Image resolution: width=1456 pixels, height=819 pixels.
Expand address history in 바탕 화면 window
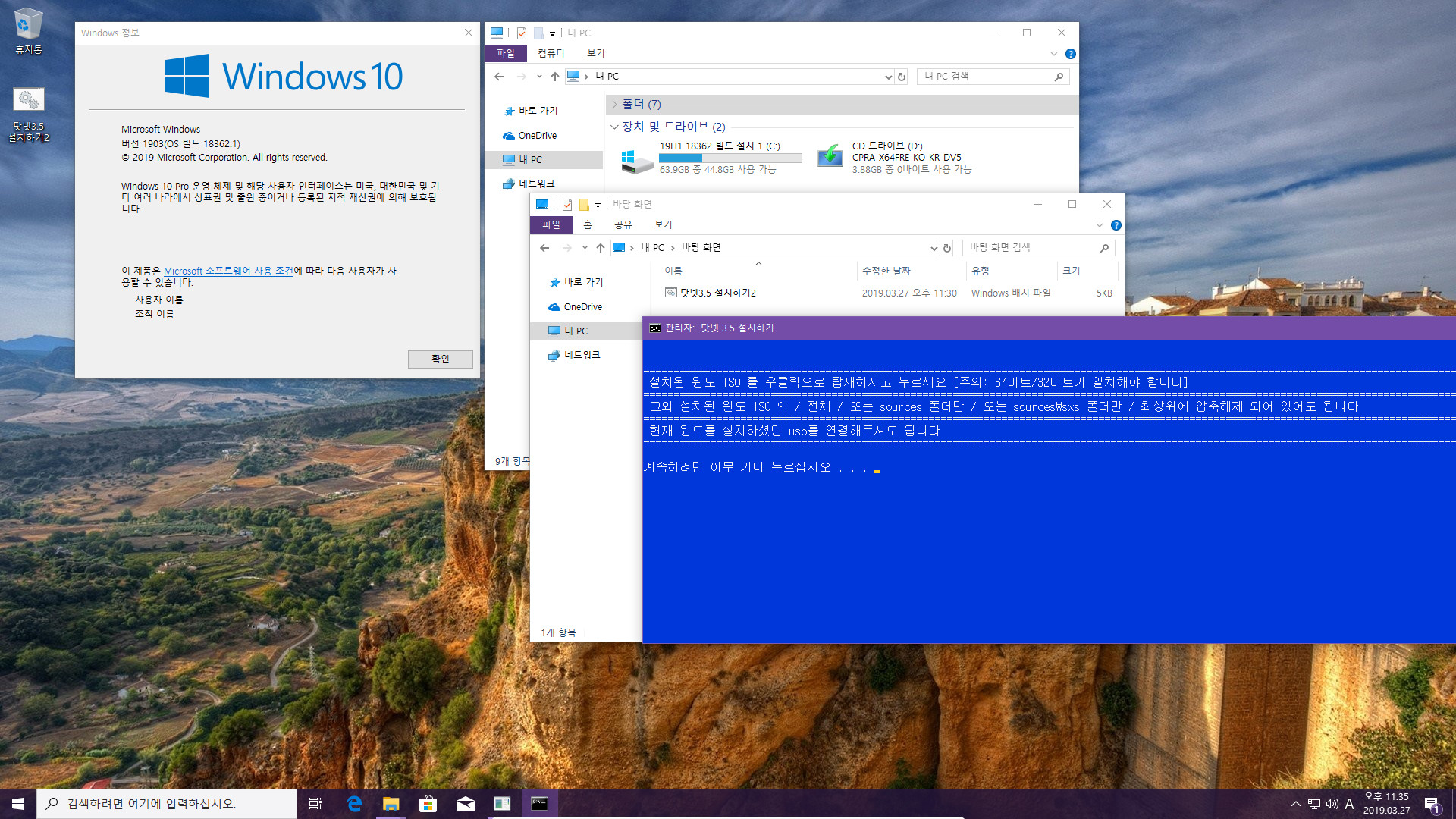pos(934,248)
